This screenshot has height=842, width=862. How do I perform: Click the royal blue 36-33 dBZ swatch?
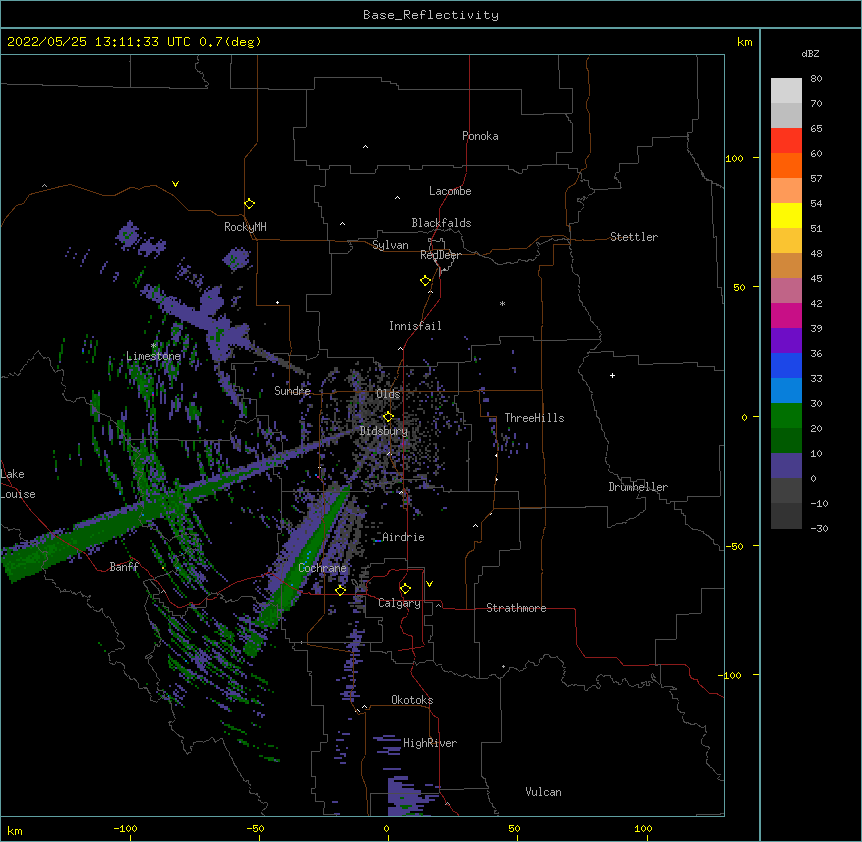pyautogui.click(x=786, y=365)
